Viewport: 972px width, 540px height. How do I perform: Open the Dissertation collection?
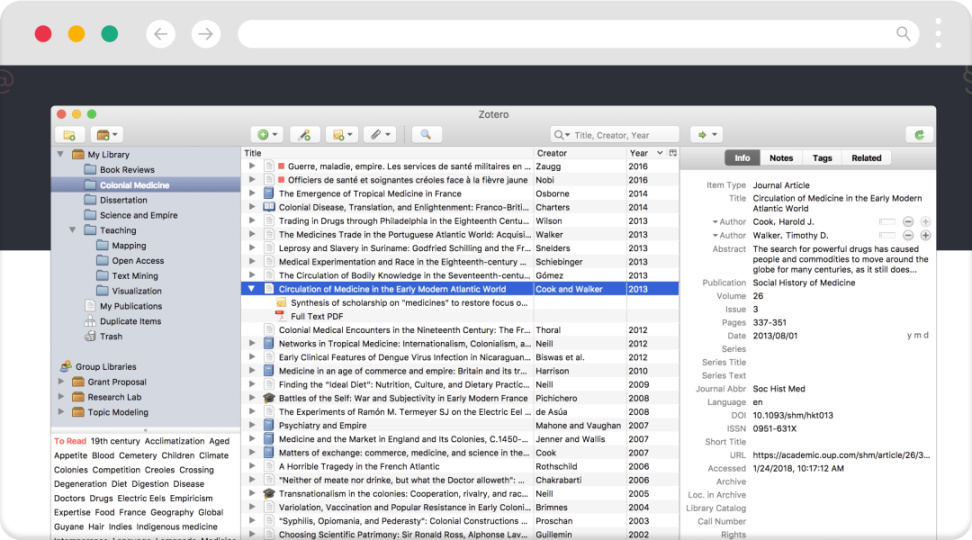tap(123, 200)
